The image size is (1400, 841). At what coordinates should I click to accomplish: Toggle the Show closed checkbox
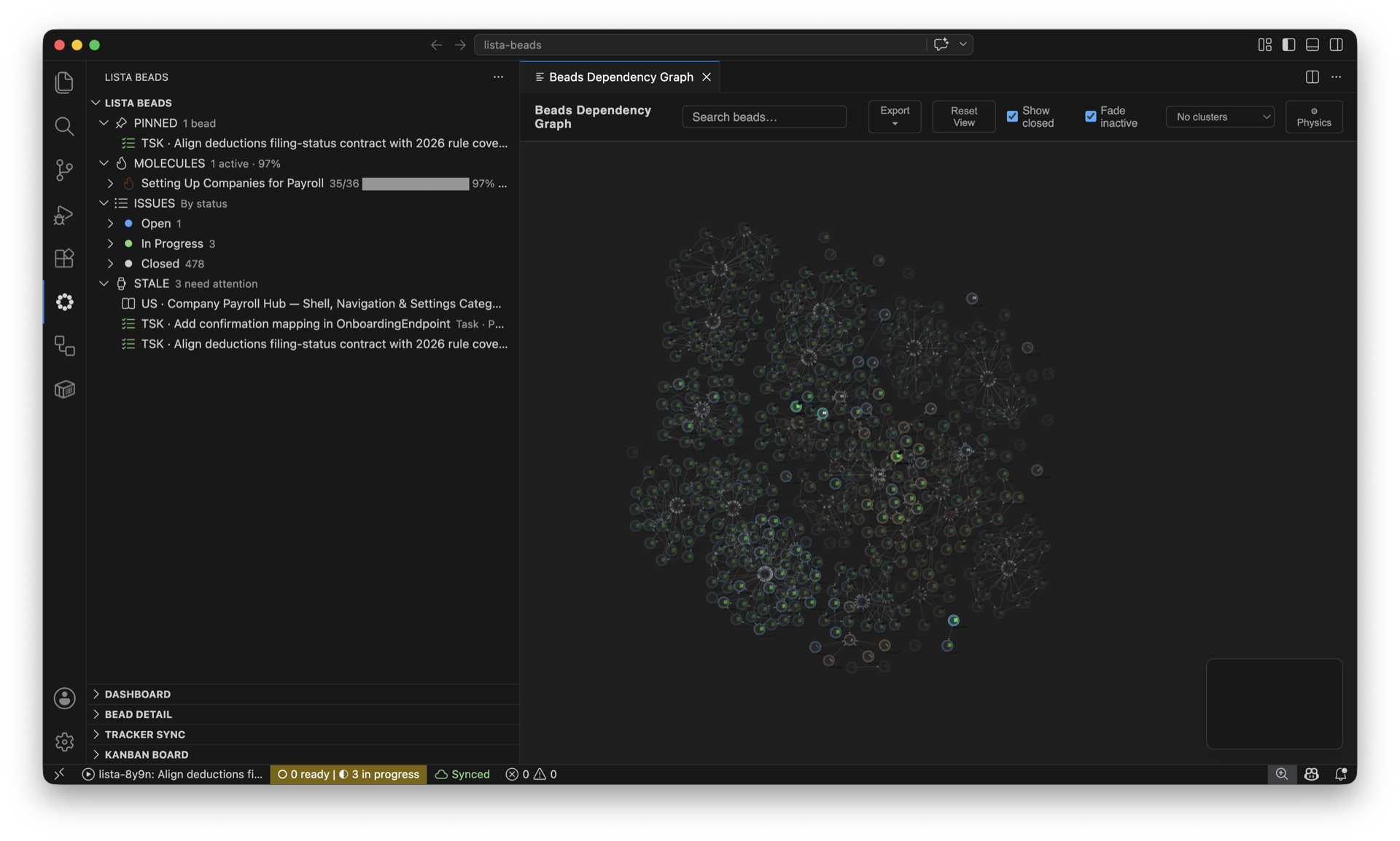tap(1012, 117)
